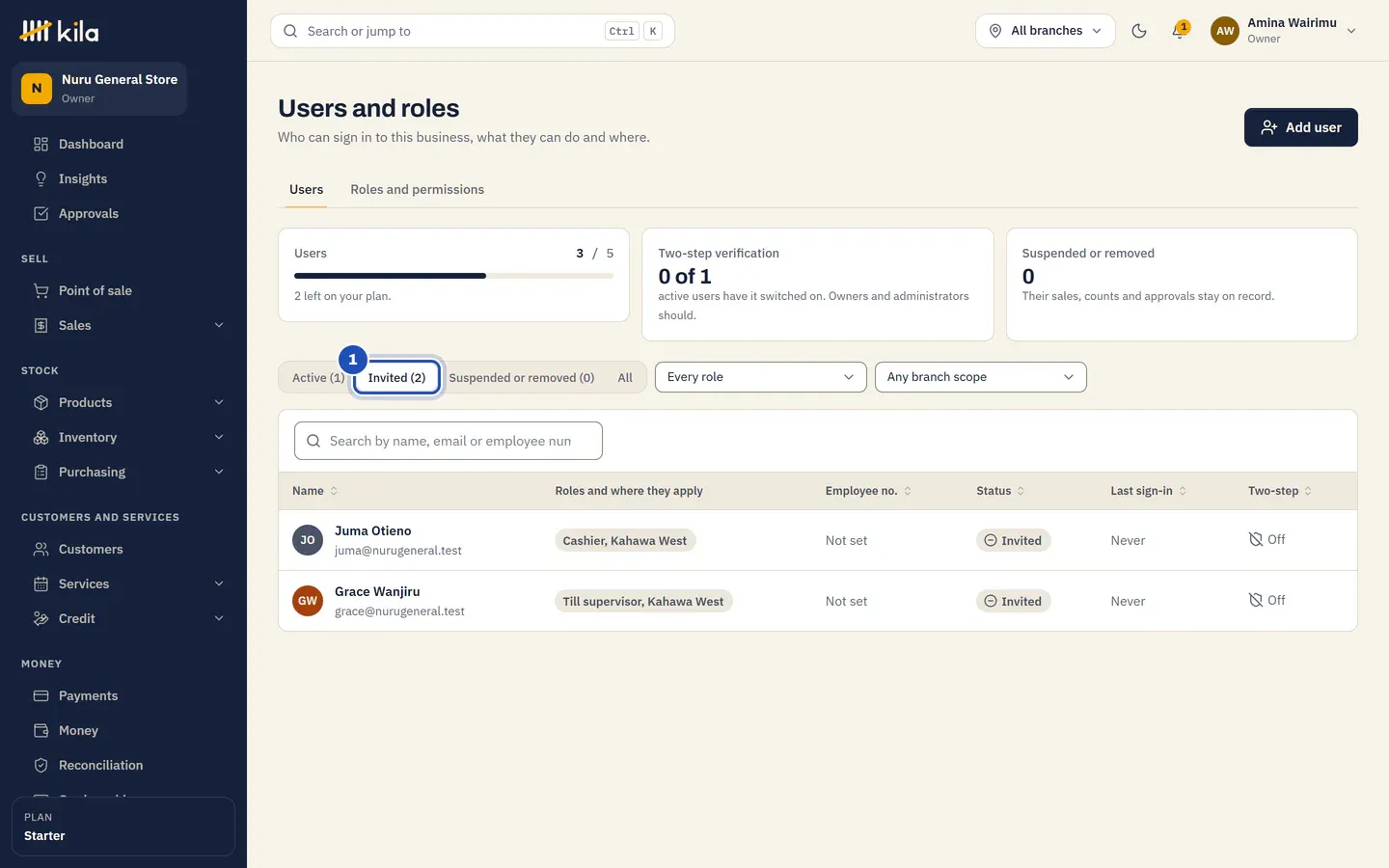Open Any branch scope dropdown
Screen dimensions: 1389x868
tap(980, 377)
